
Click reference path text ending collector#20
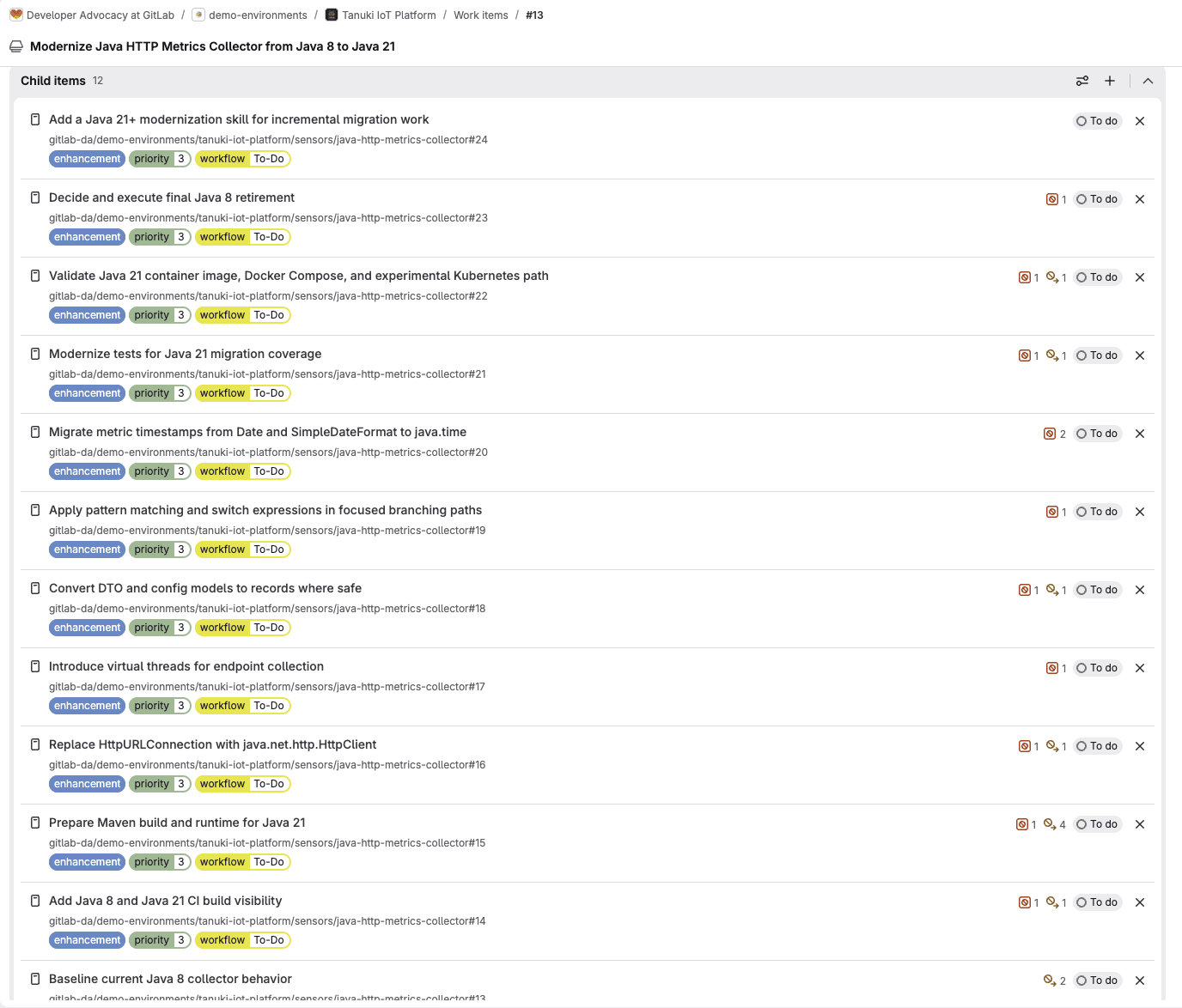(x=268, y=452)
